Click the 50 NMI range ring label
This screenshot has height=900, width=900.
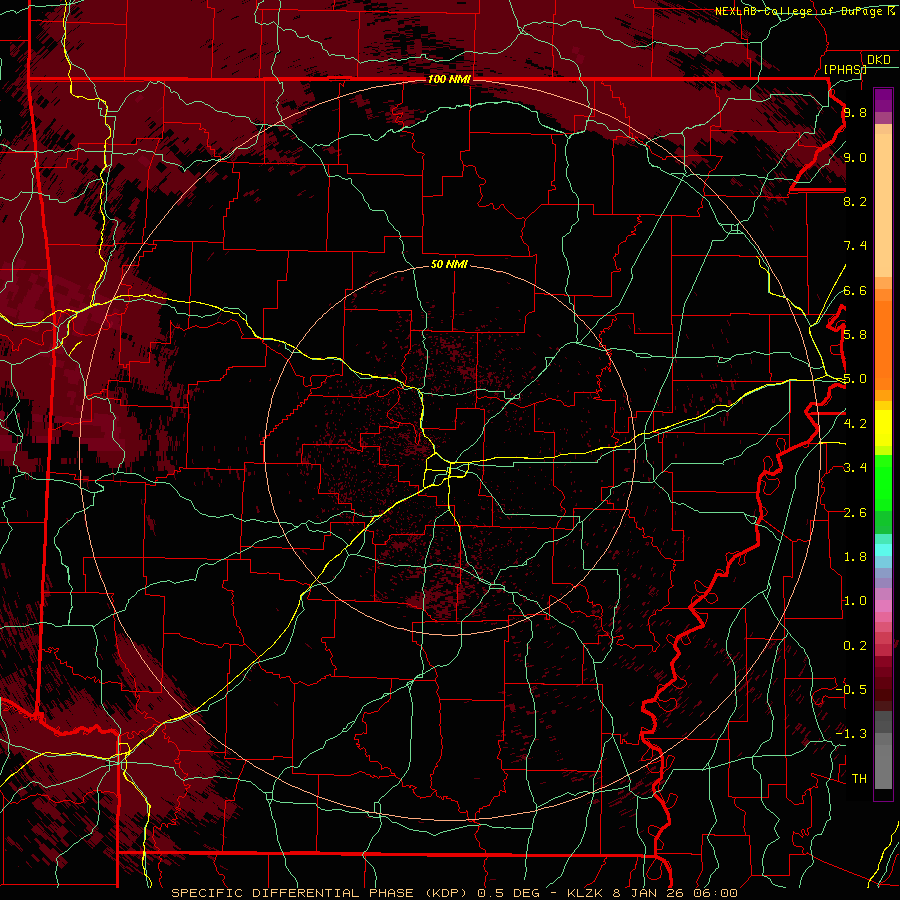[x=449, y=264]
